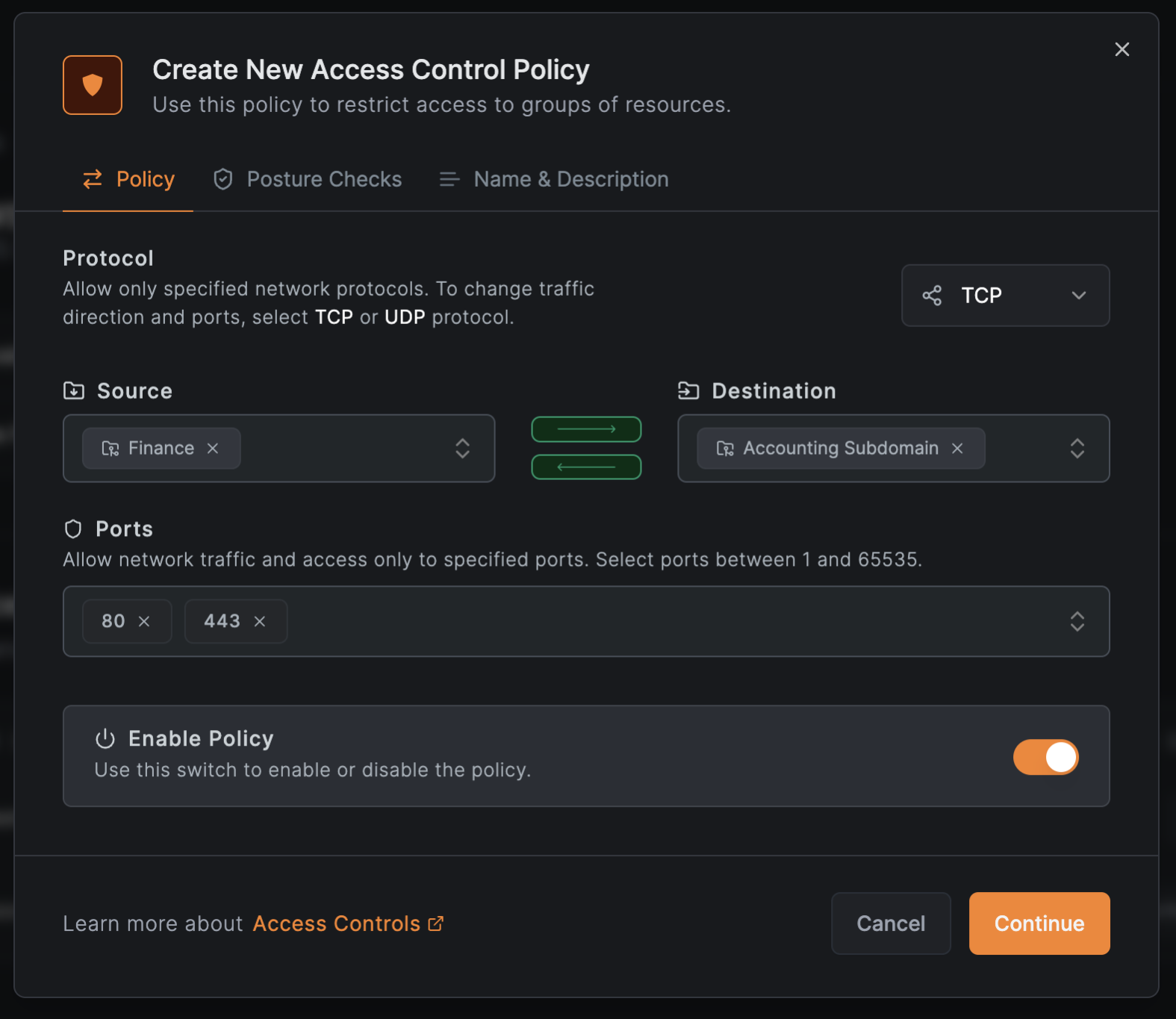Image resolution: width=1176 pixels, height=1019 pixels.
Task: Open the Access Controls documentation link
Action: click(x=337, y=923)
